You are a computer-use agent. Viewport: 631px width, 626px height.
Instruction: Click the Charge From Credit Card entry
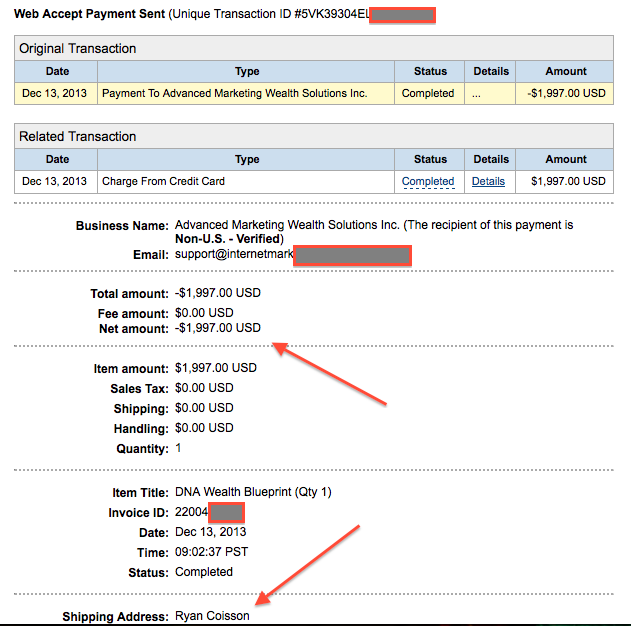tap(163, 181)
